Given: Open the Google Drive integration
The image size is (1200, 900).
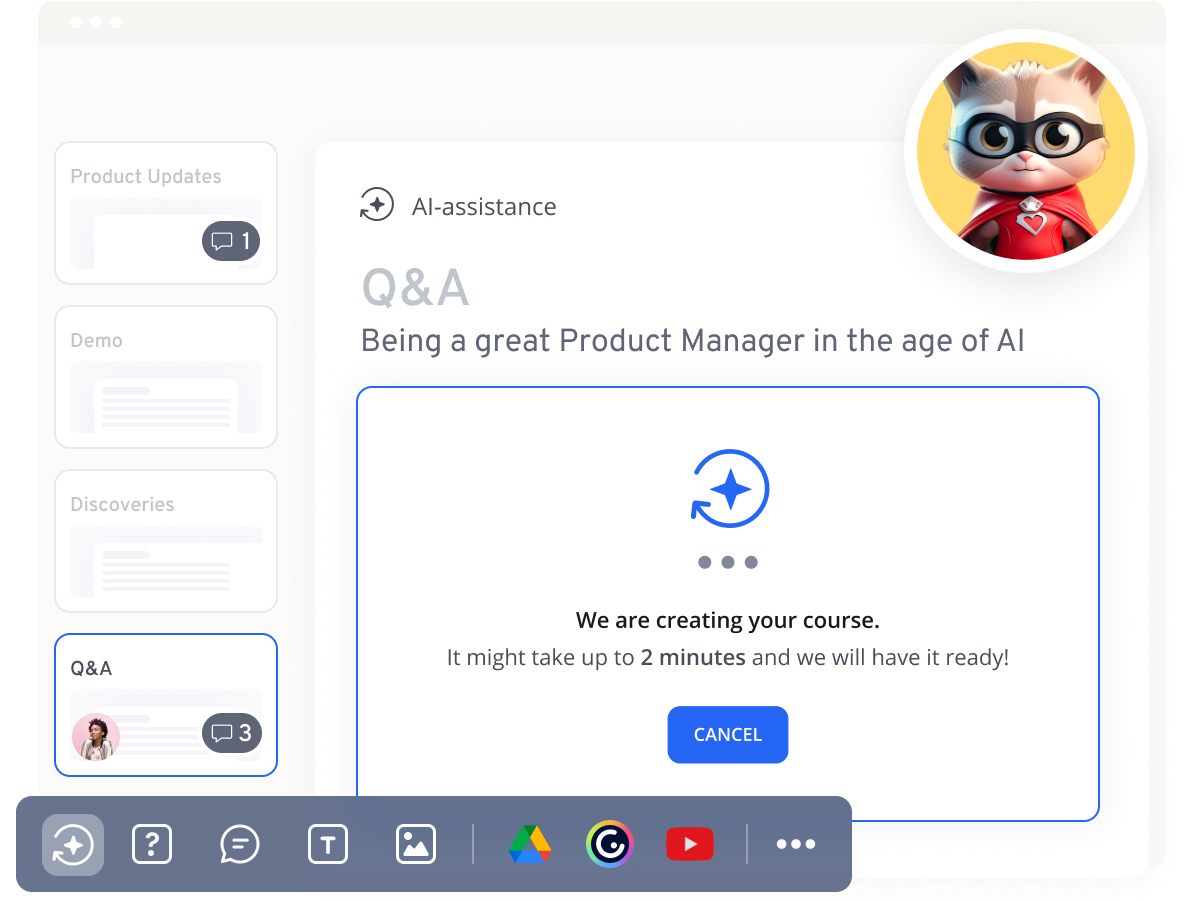Looking at the screenshot, I should [x=528, y=844].
